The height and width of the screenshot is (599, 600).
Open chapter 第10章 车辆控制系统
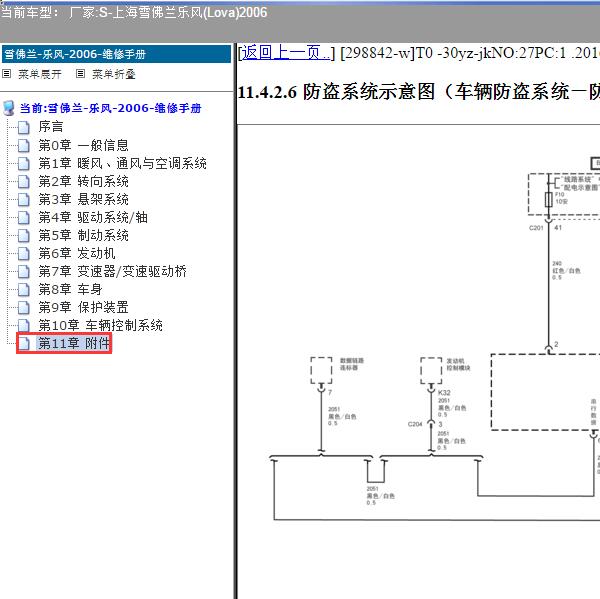click(100, 325)
